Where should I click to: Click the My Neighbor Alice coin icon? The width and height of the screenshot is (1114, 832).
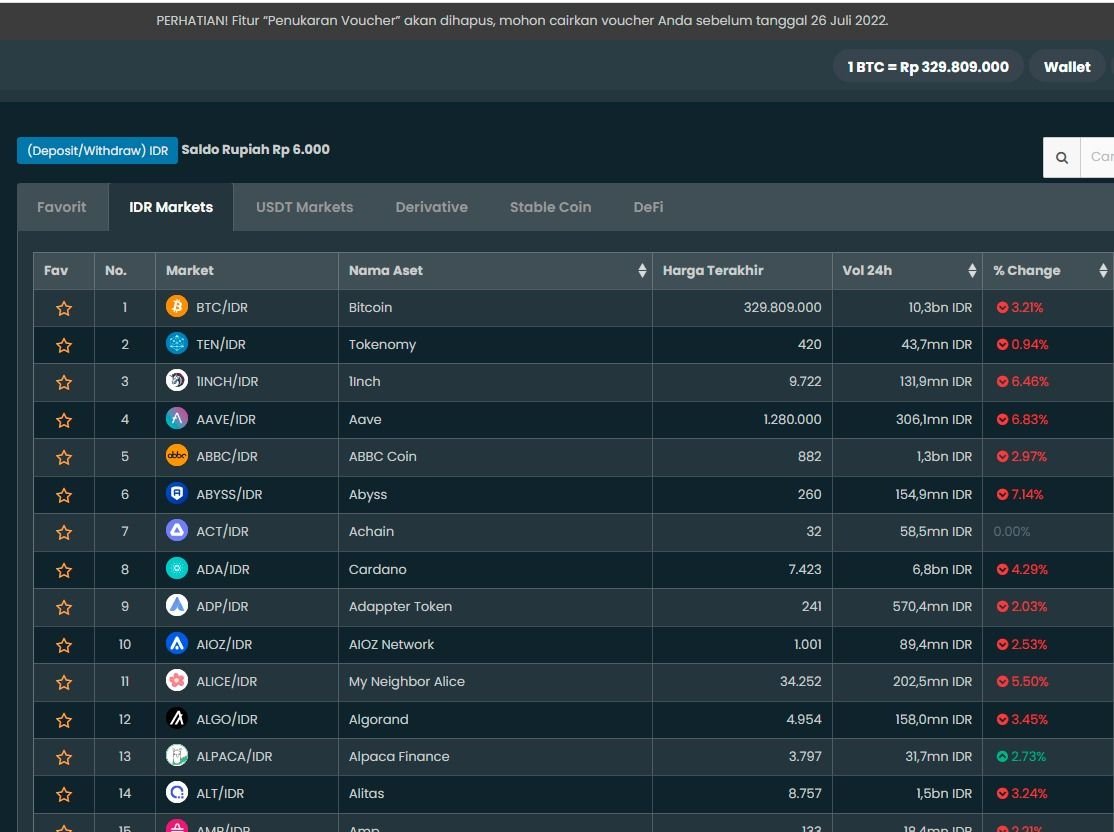(177, 681)
